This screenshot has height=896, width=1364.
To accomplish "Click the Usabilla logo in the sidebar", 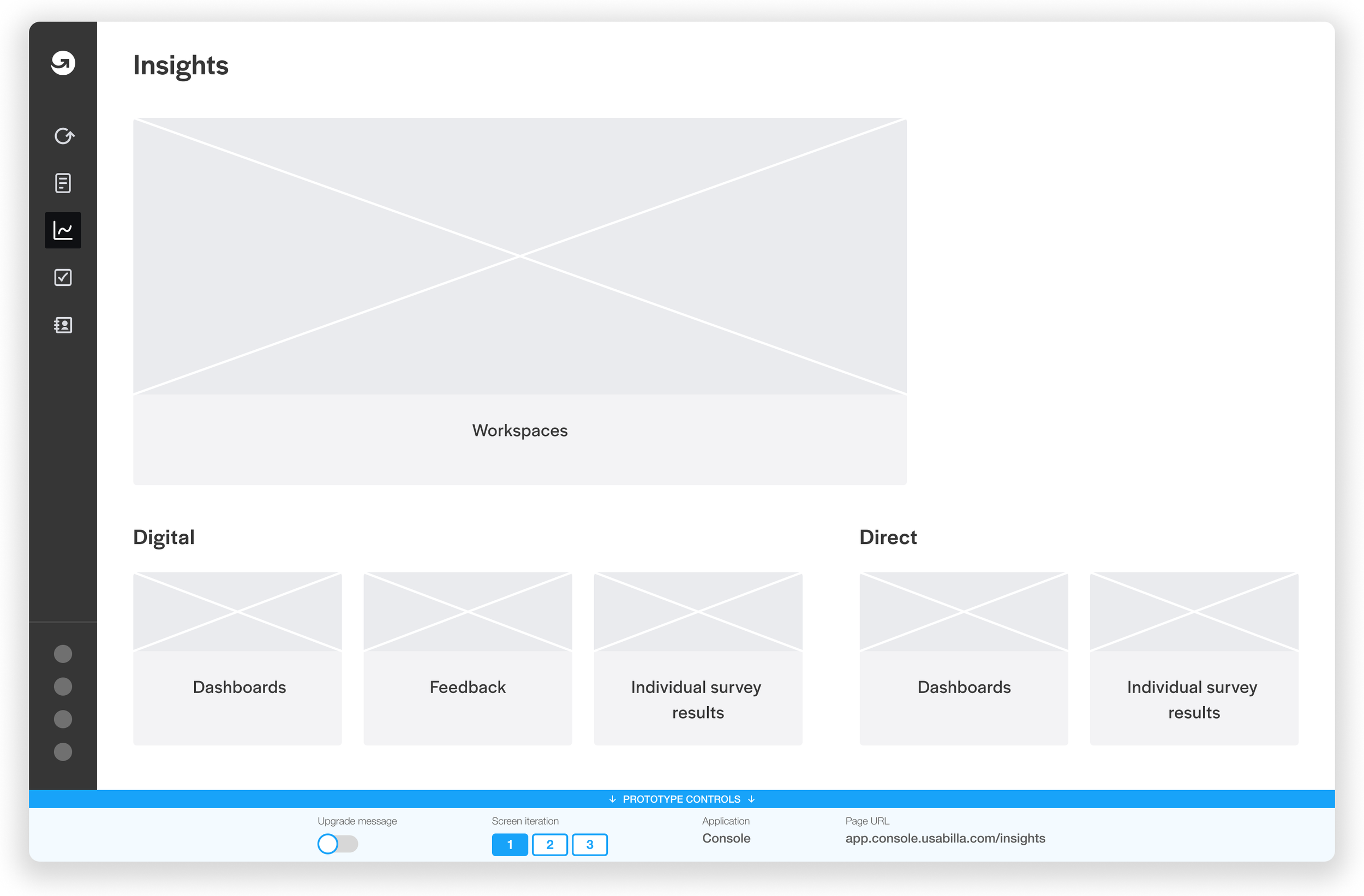I will [x=63, y=63].
